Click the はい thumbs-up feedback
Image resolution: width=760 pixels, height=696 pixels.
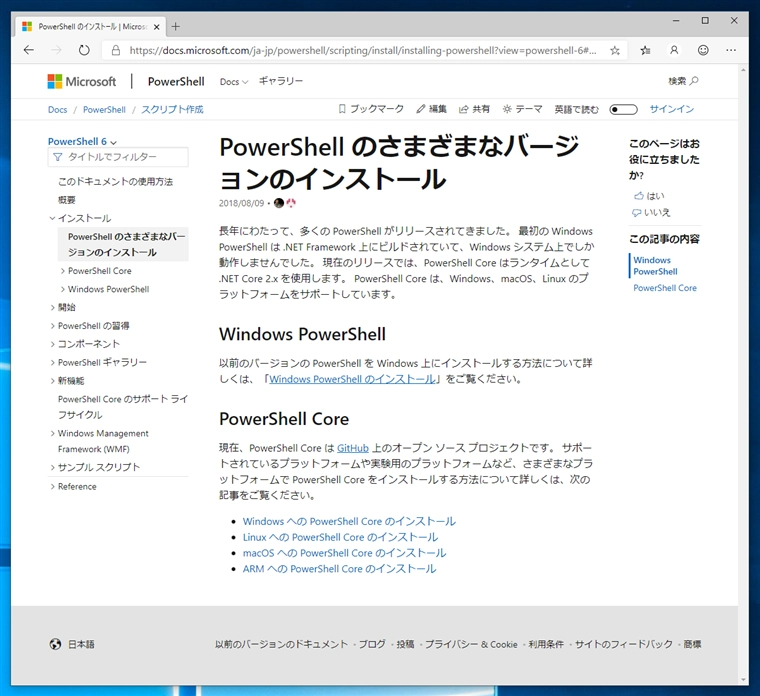coord(649,196)
